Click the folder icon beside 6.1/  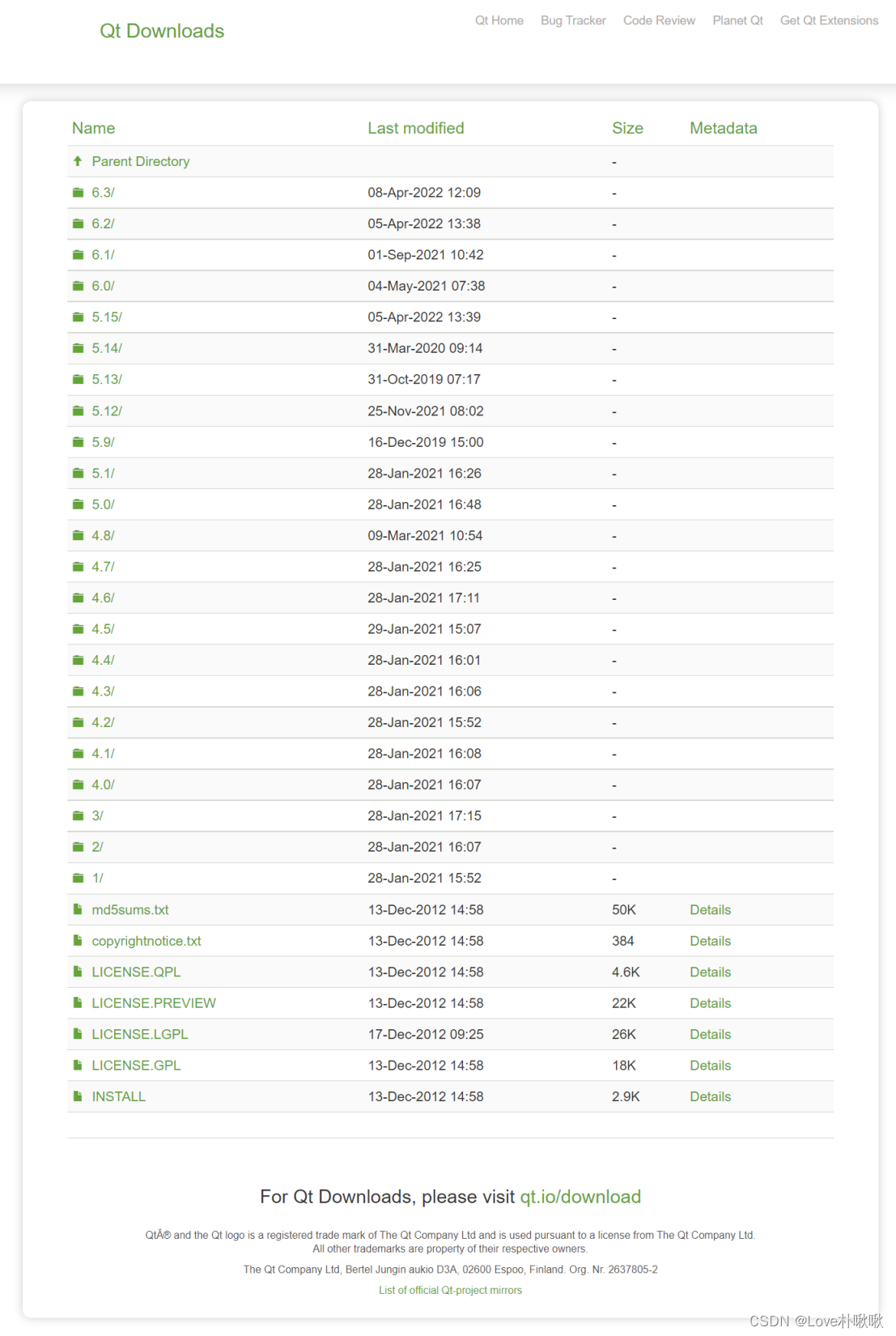tap(78, 255)
